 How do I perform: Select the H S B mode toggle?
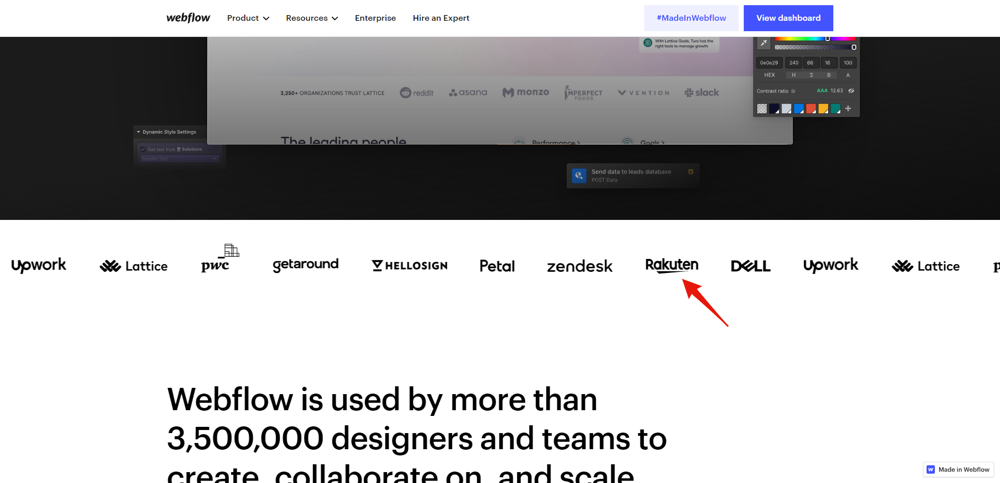coord(811,75)
